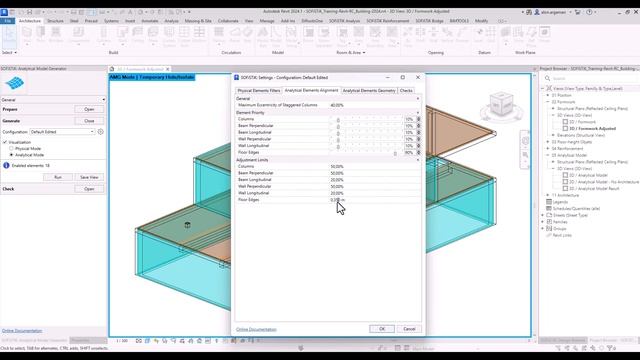Click checkbox icon of 3D / Formwork Adjusted
Screen dimensions: 640x360
click(x=565, y=129)
